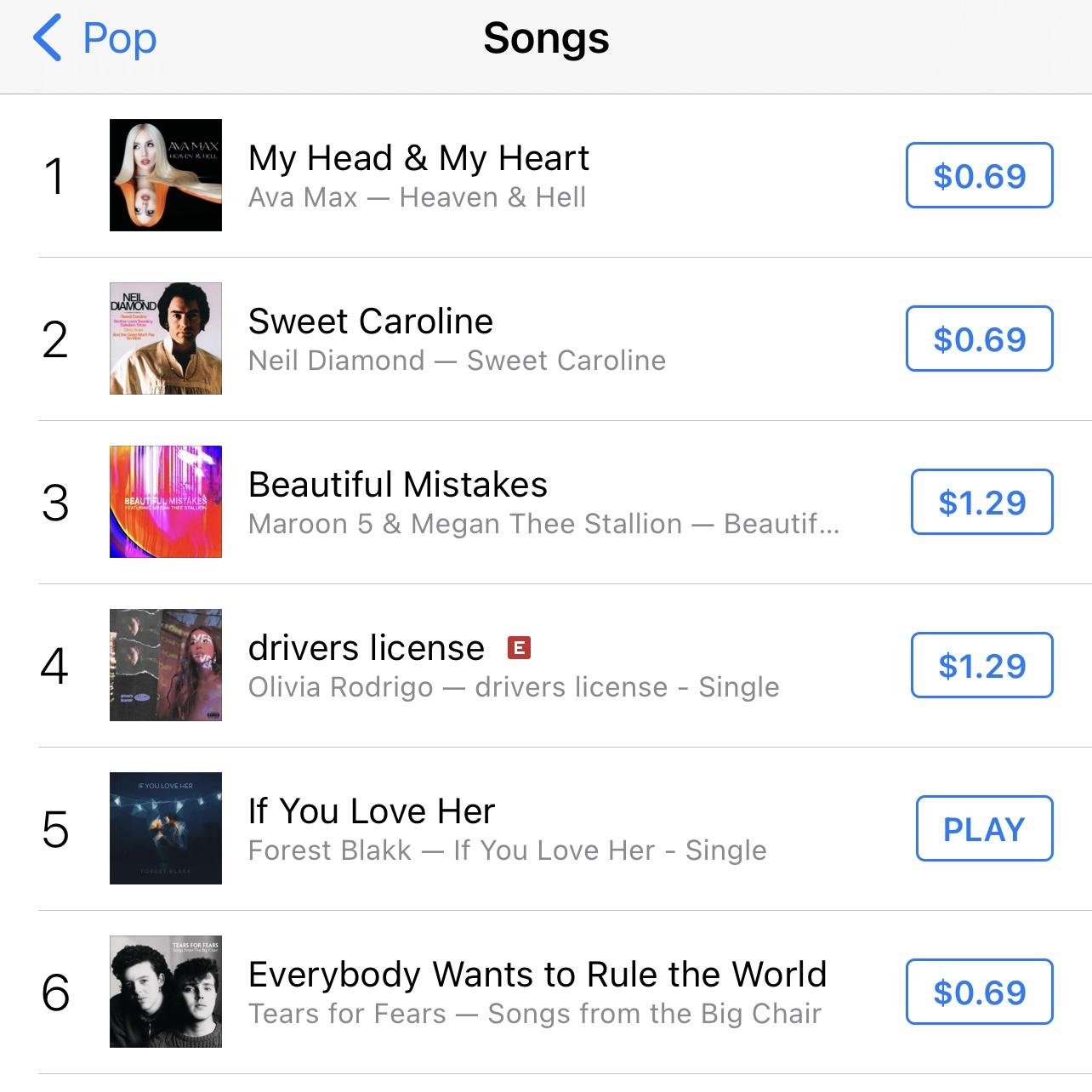Buy Beautiful Mistakes for $1.29
This screenshot has height=1092, width=1092.
(x=981, y=502)
